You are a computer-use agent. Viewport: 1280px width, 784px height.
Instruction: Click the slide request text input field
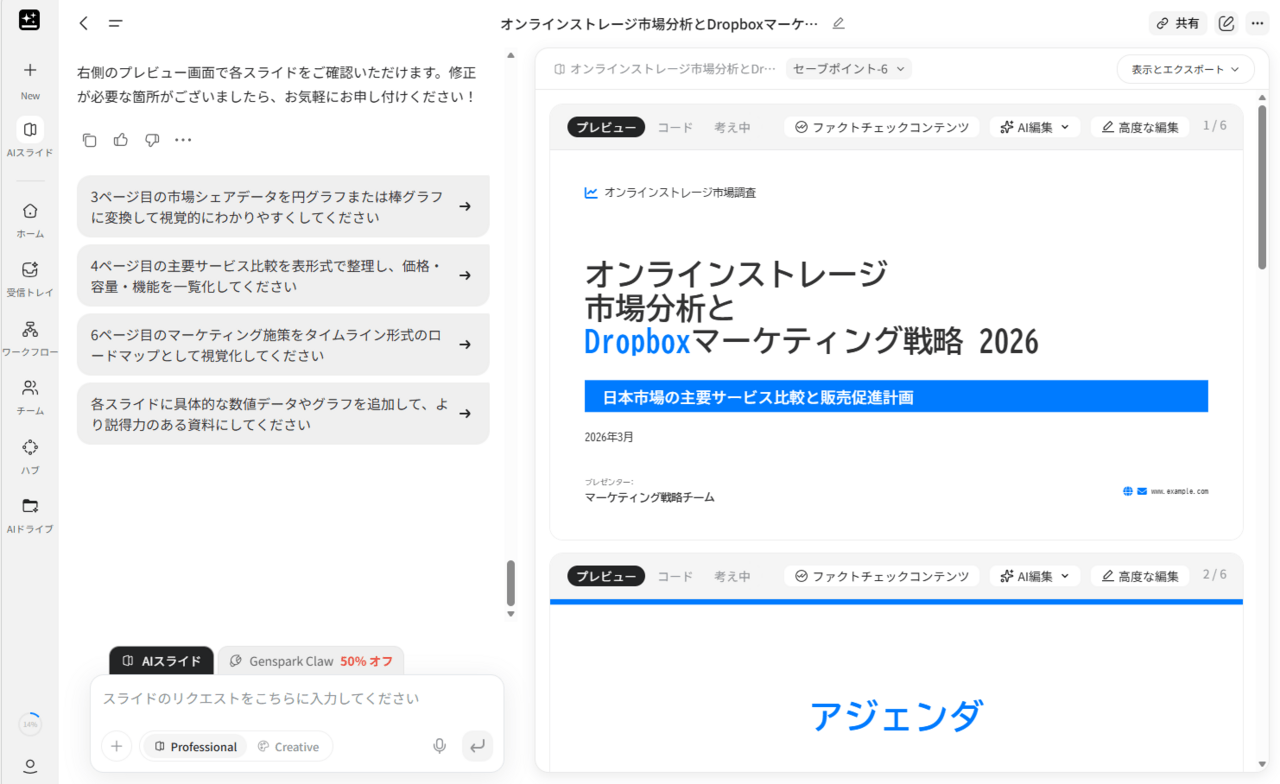[x=296, y=698]
